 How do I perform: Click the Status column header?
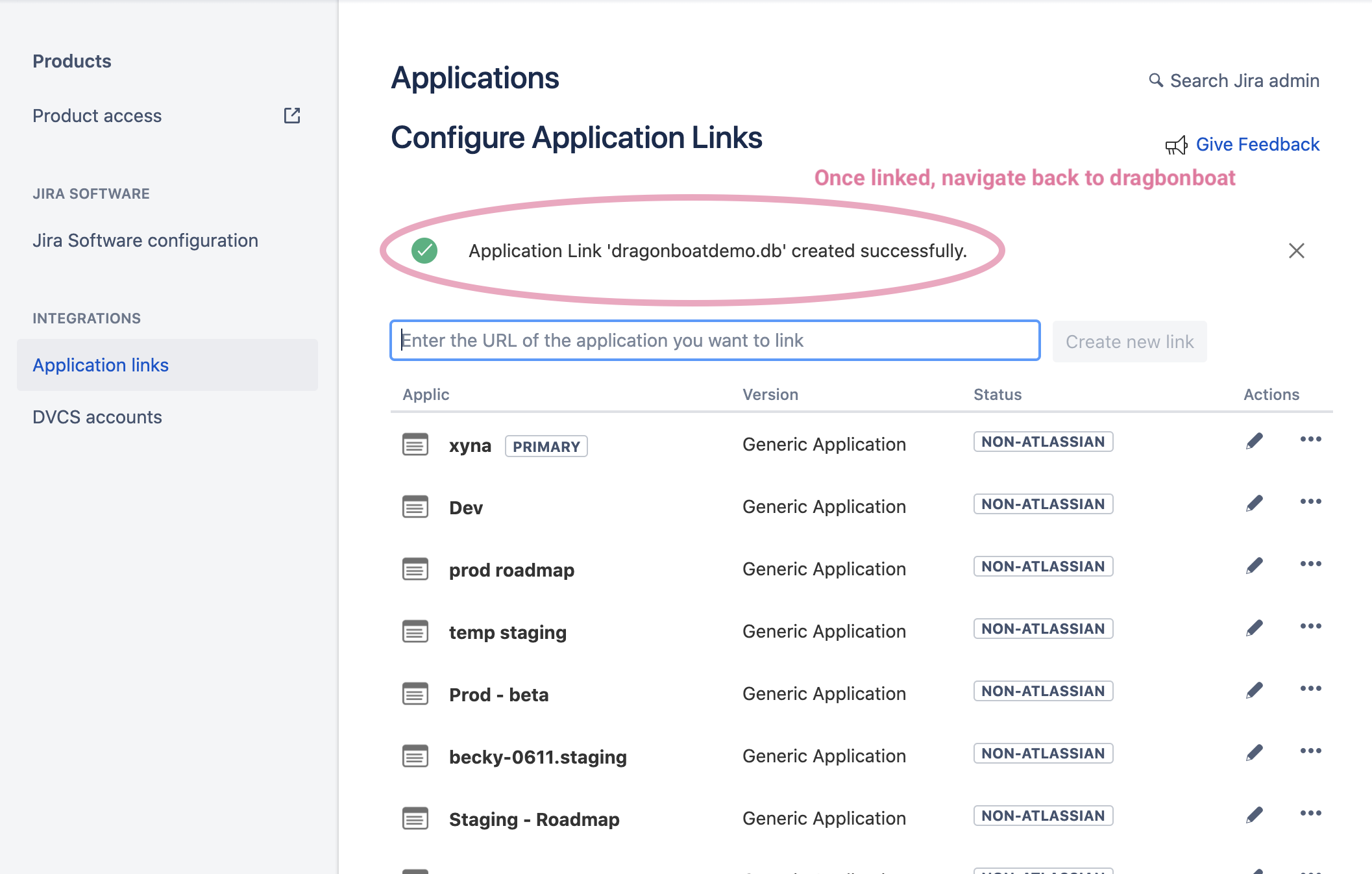tap(998, 394)
